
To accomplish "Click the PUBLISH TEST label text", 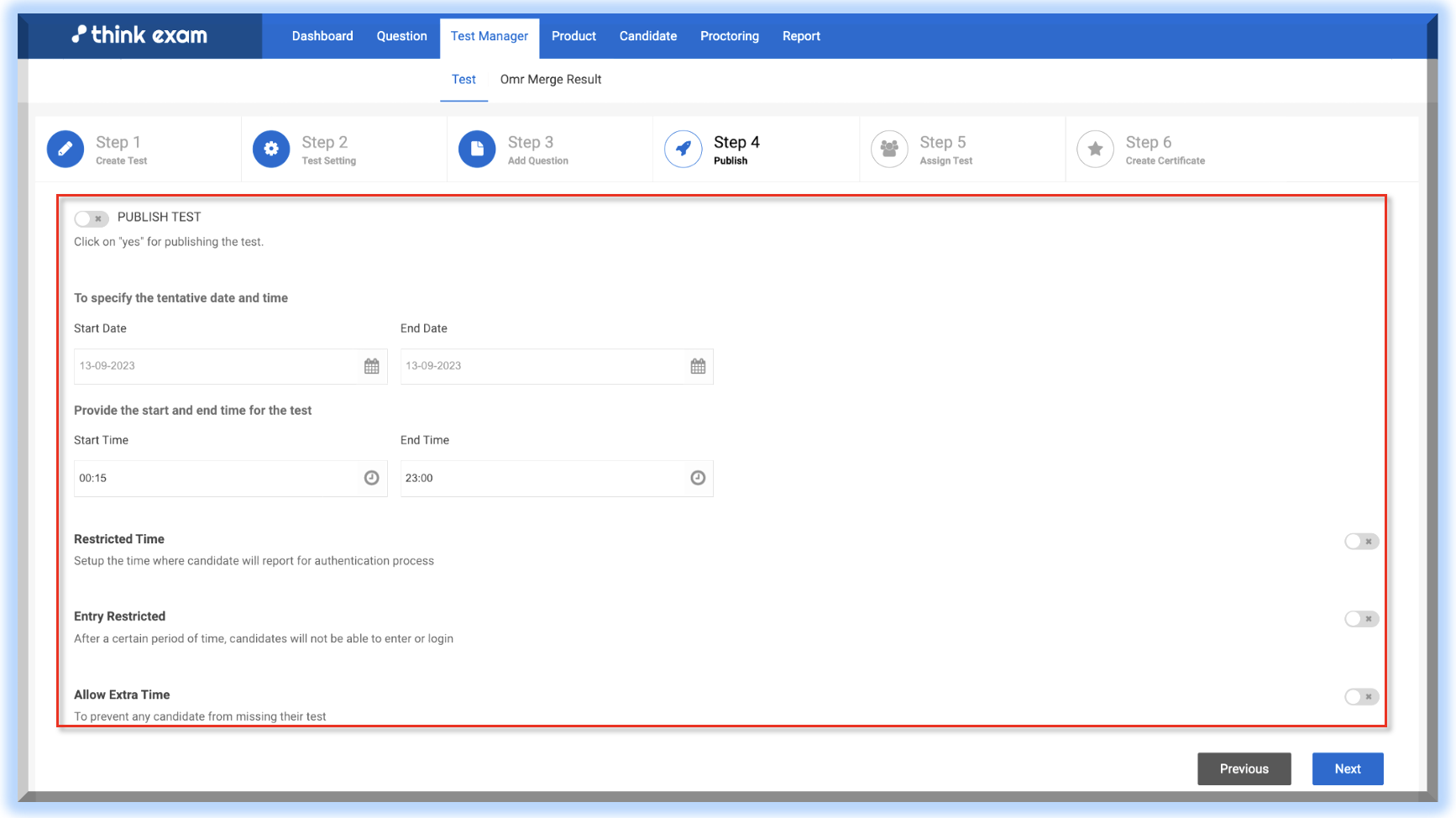I will [159, 217].
